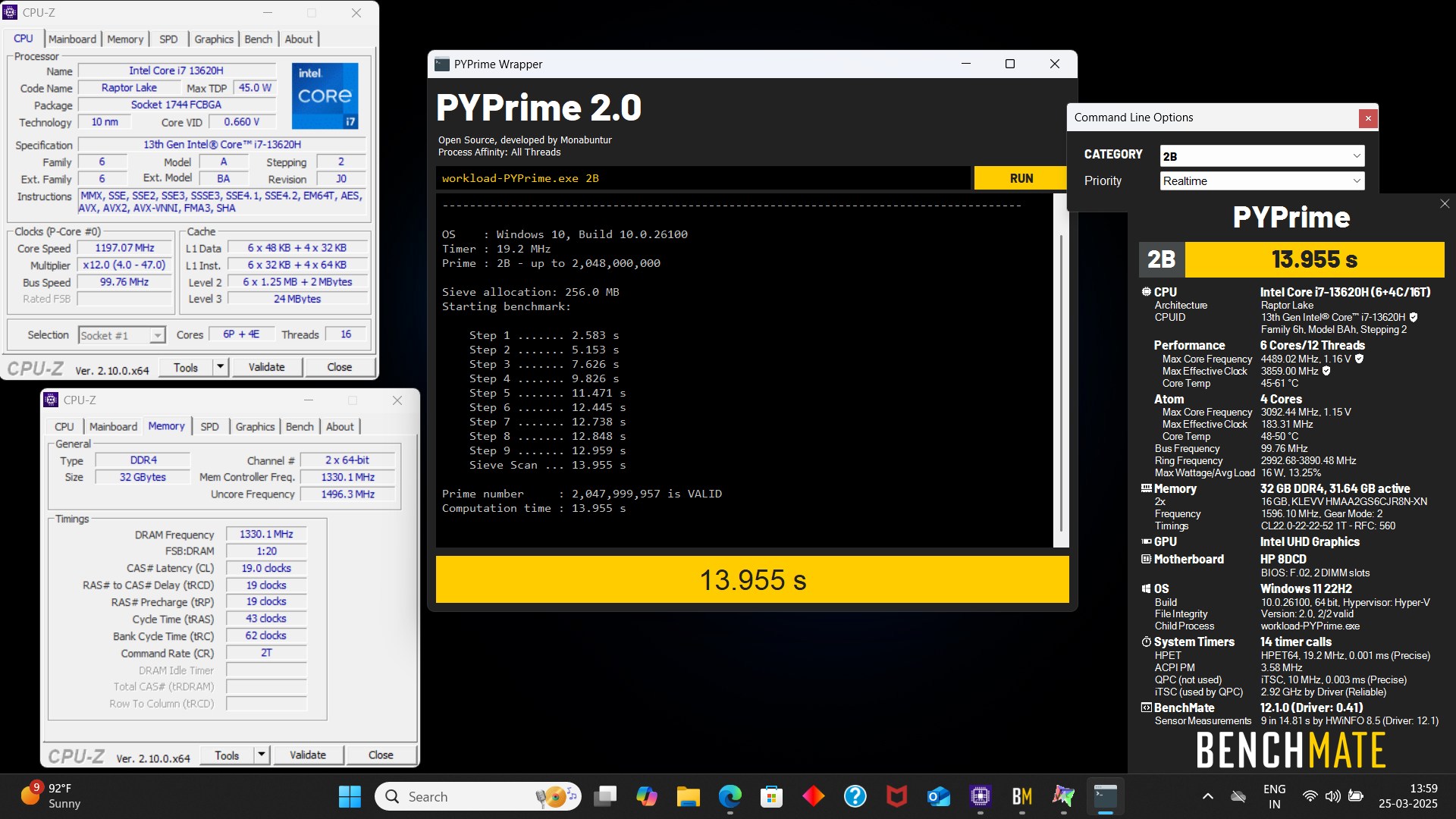1456x819 pixels.
Task: Click the workload-PYPrime.exe command field
Action: [703, 178]
